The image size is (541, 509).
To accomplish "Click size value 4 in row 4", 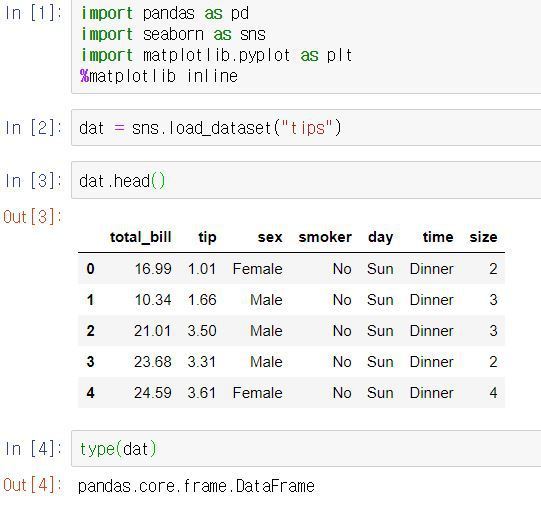I will 493,393.
